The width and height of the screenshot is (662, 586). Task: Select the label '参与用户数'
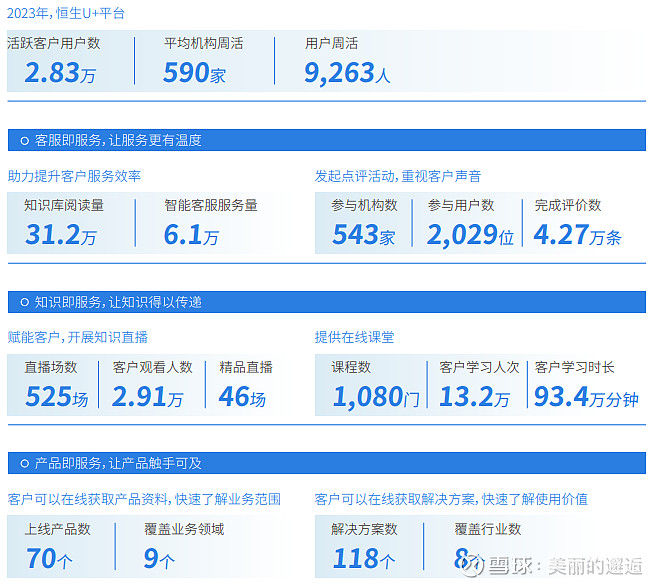pyautogui.click(x=461, y=205)
